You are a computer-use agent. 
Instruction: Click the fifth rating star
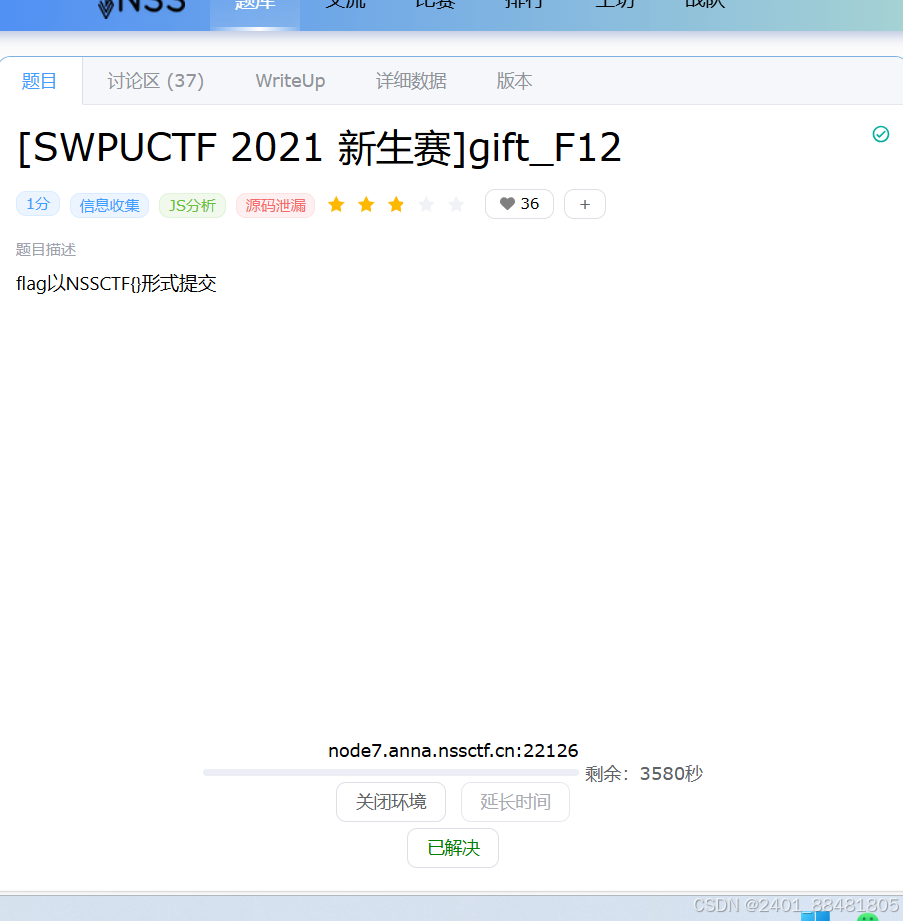point(456,204)
